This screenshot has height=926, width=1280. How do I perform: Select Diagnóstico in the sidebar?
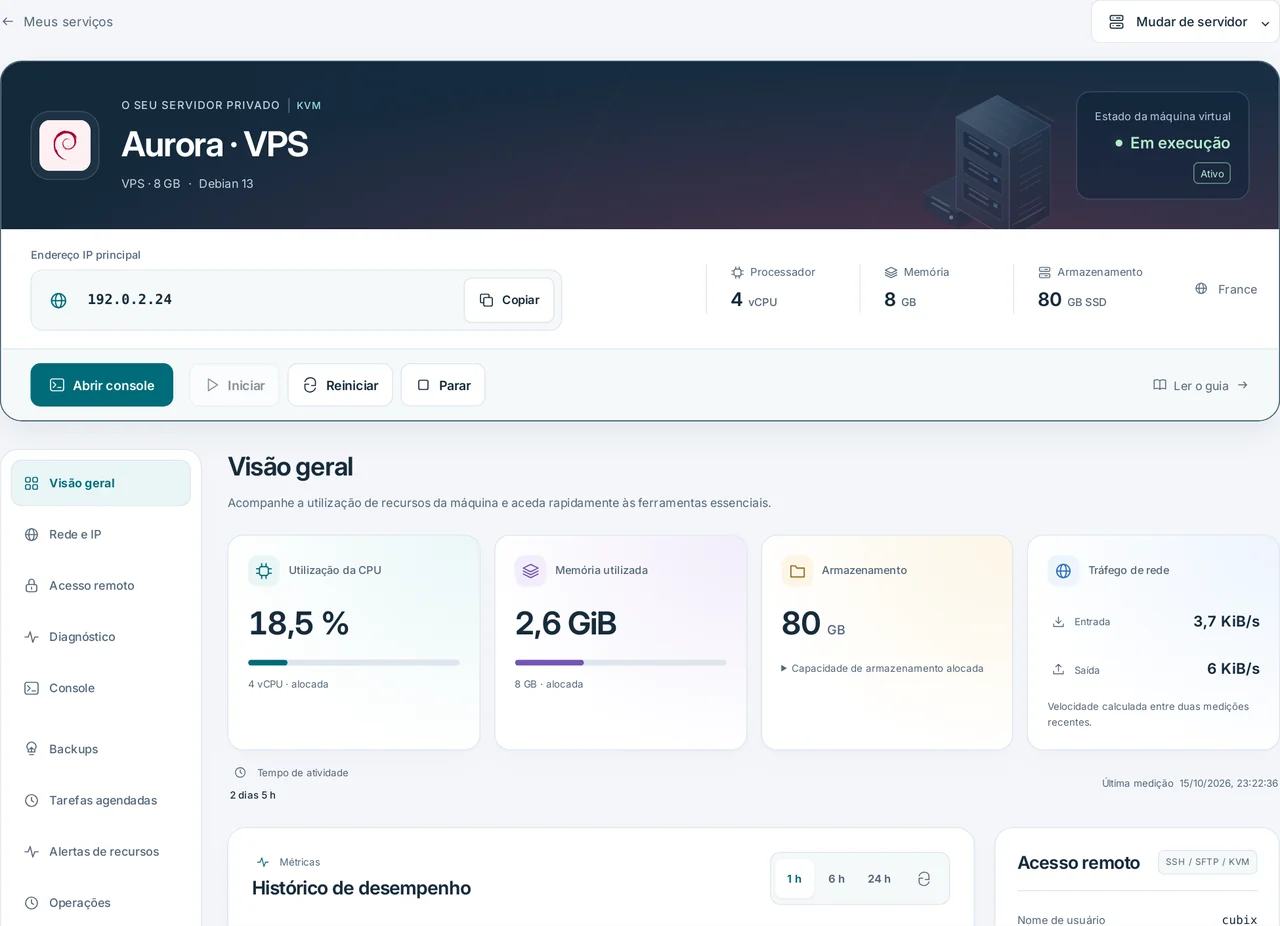click(x=101, y=637)
